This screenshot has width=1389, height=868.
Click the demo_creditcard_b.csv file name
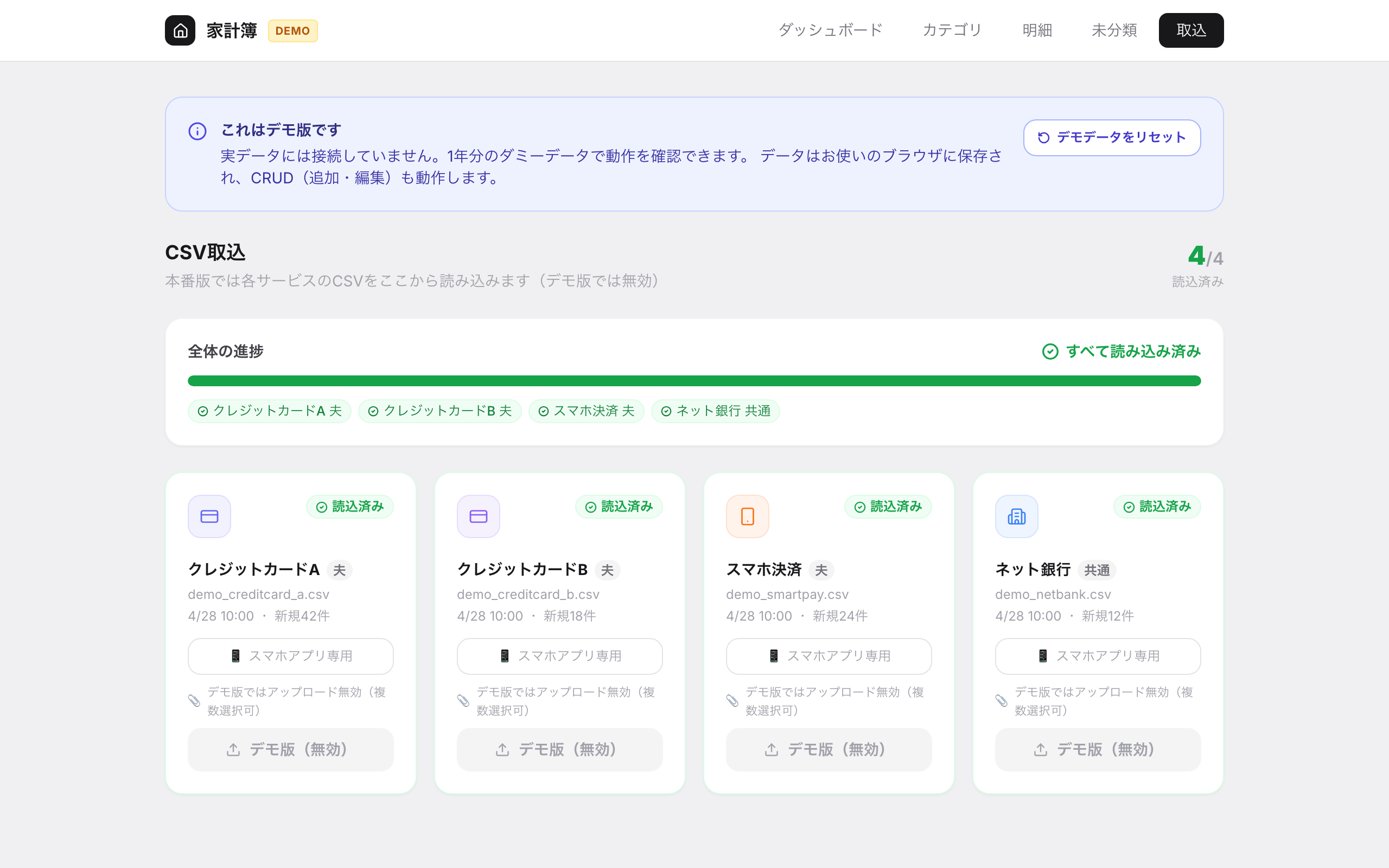click(x=528, y=595)
